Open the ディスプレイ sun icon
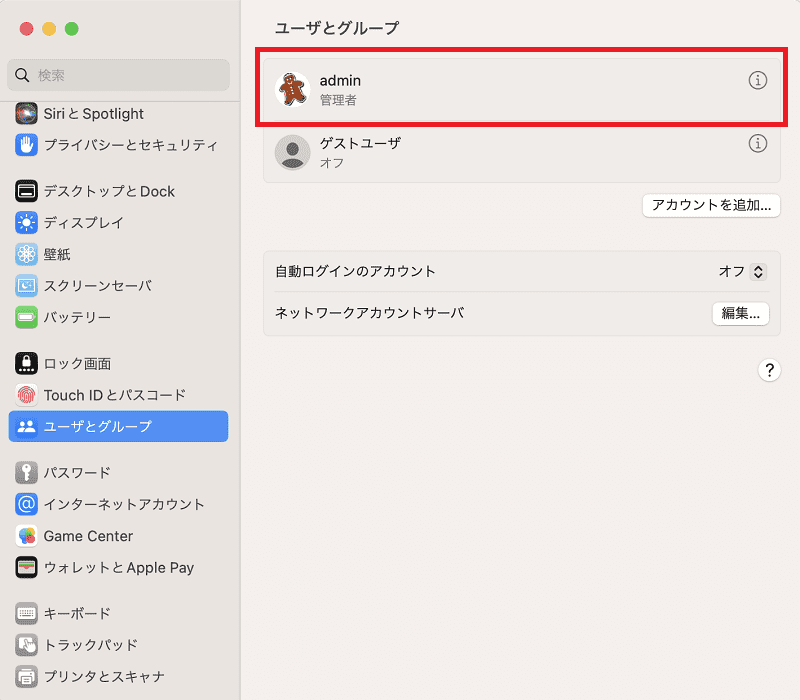The height and width of the screenshot is (700, 800). click(x=26, y=223)
